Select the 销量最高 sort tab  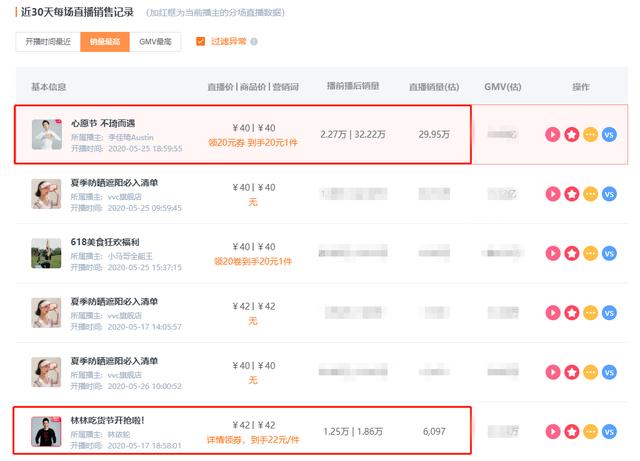click(x=105, y=42)
